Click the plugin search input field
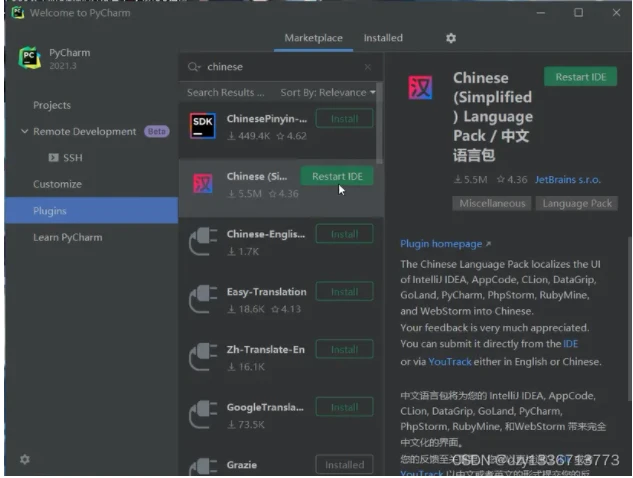This screenshot has height=478, width=633. 280,67
